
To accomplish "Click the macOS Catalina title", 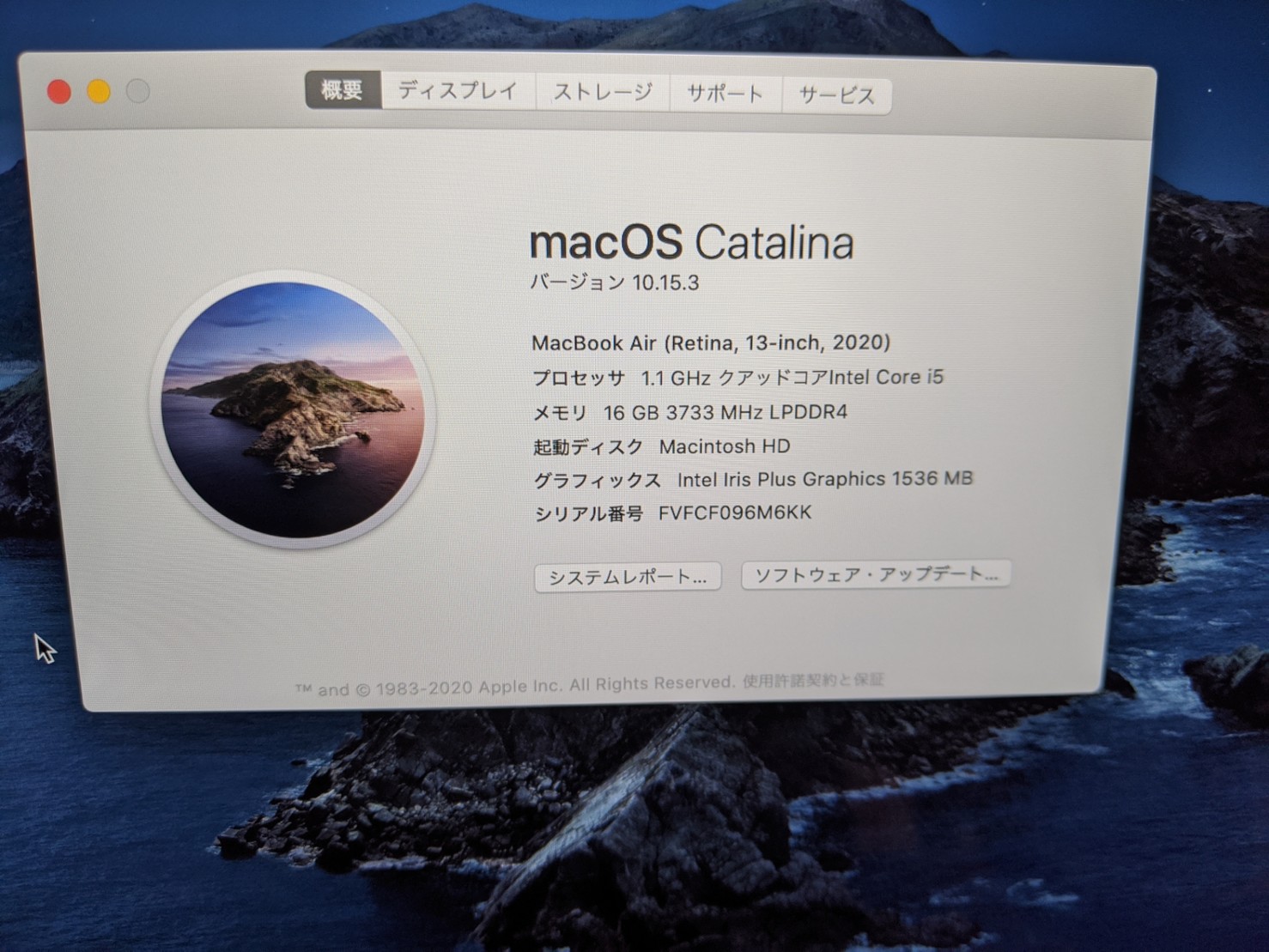I will click(691, 242).
